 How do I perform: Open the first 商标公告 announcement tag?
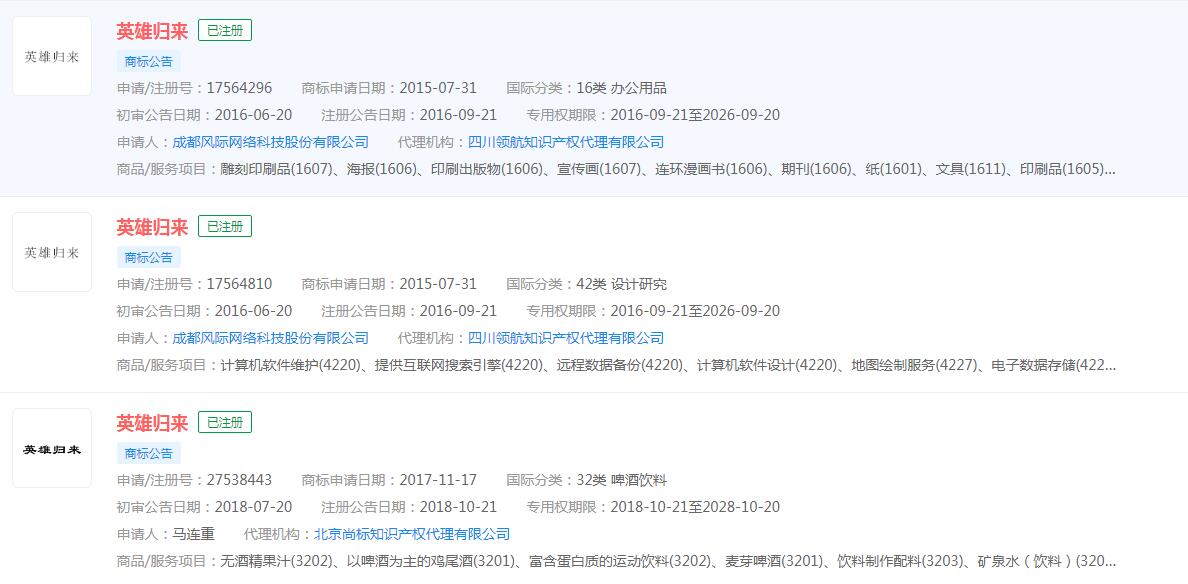148,61
